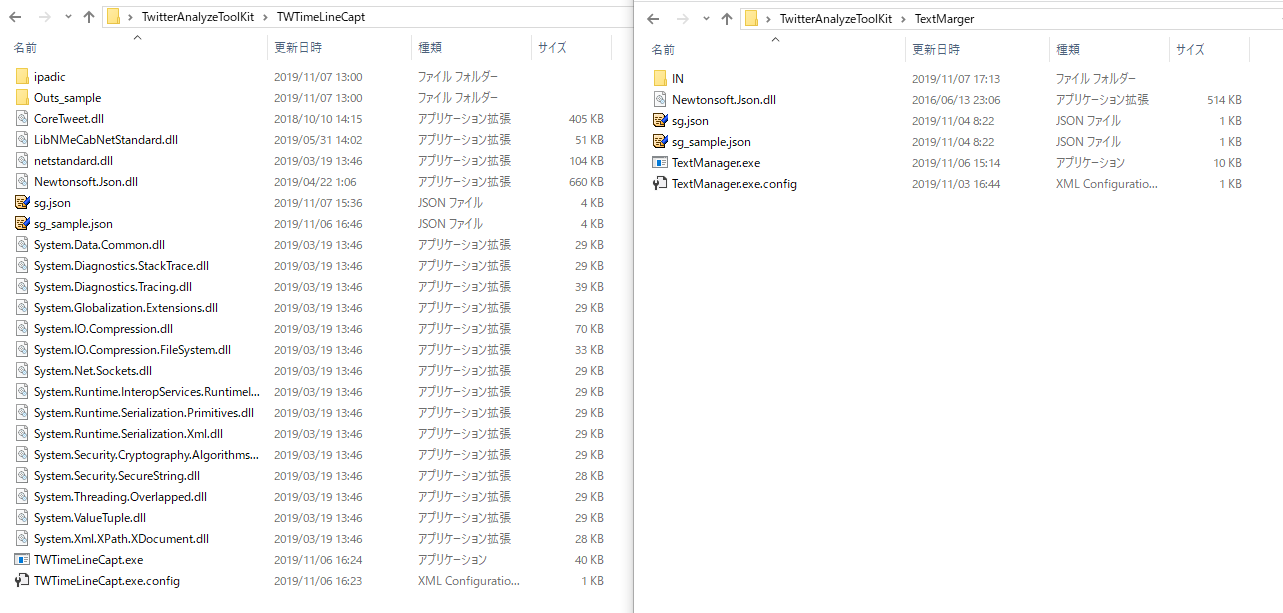Viewport: 1283px width, 613px height.
Task: Click file name System.IO.Compression.FileSystem.dll
Action: [x=132, y=350]
